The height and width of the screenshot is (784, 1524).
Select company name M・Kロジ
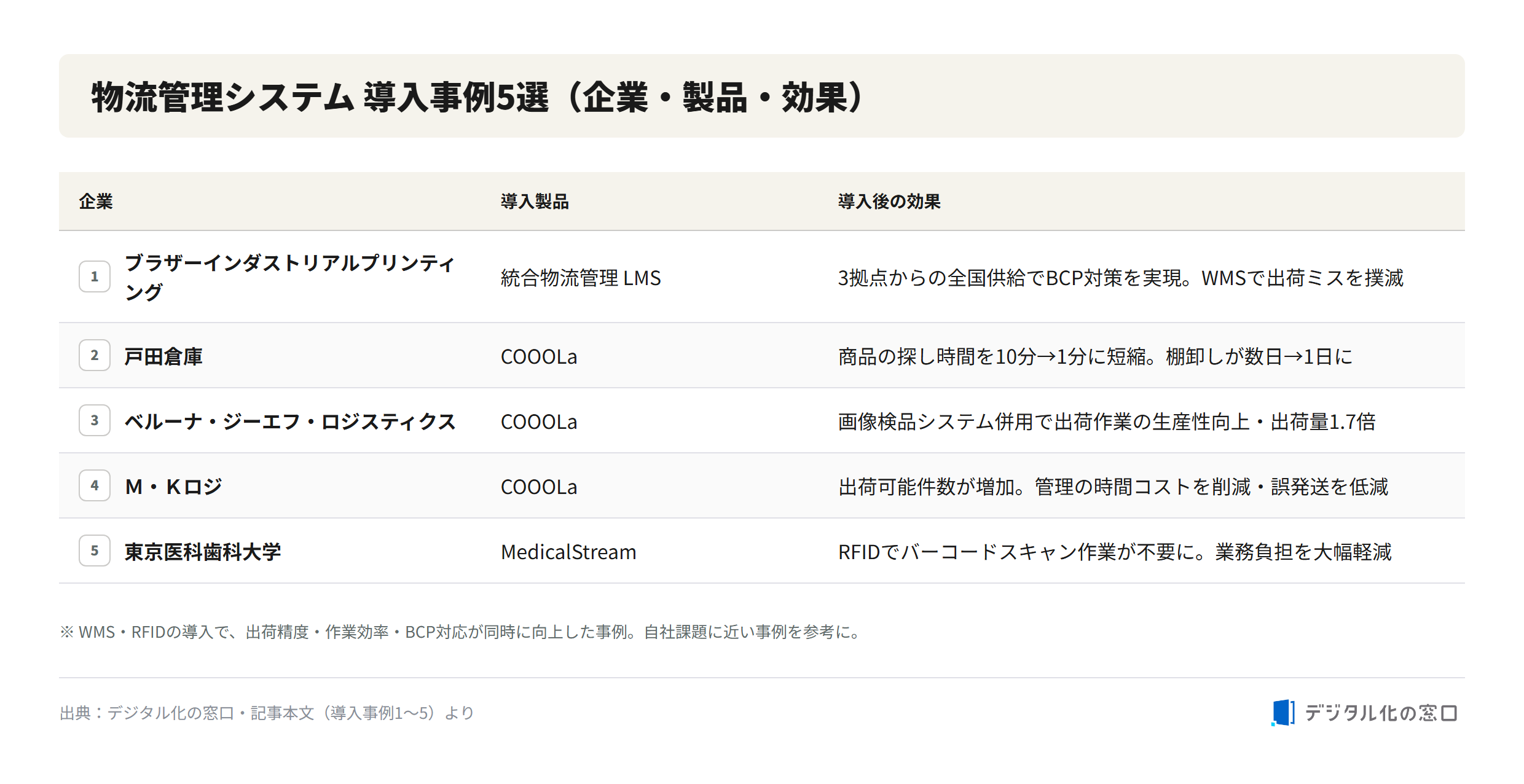[x=173, y=487]
